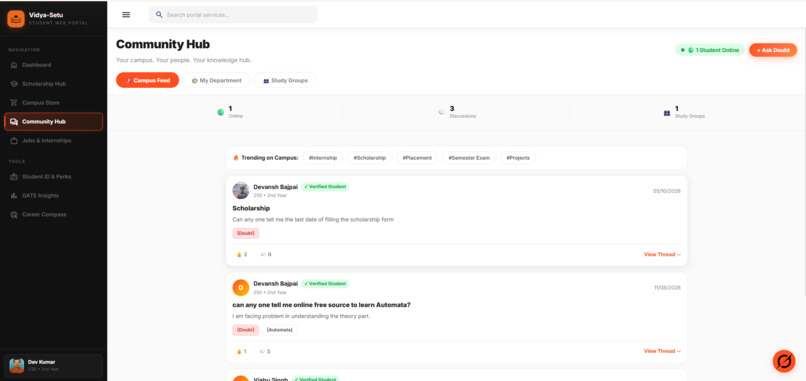Select the #Projects trending tag
Image resolution: width=806 pixels, height=381 pixels.
pos(518,158)
